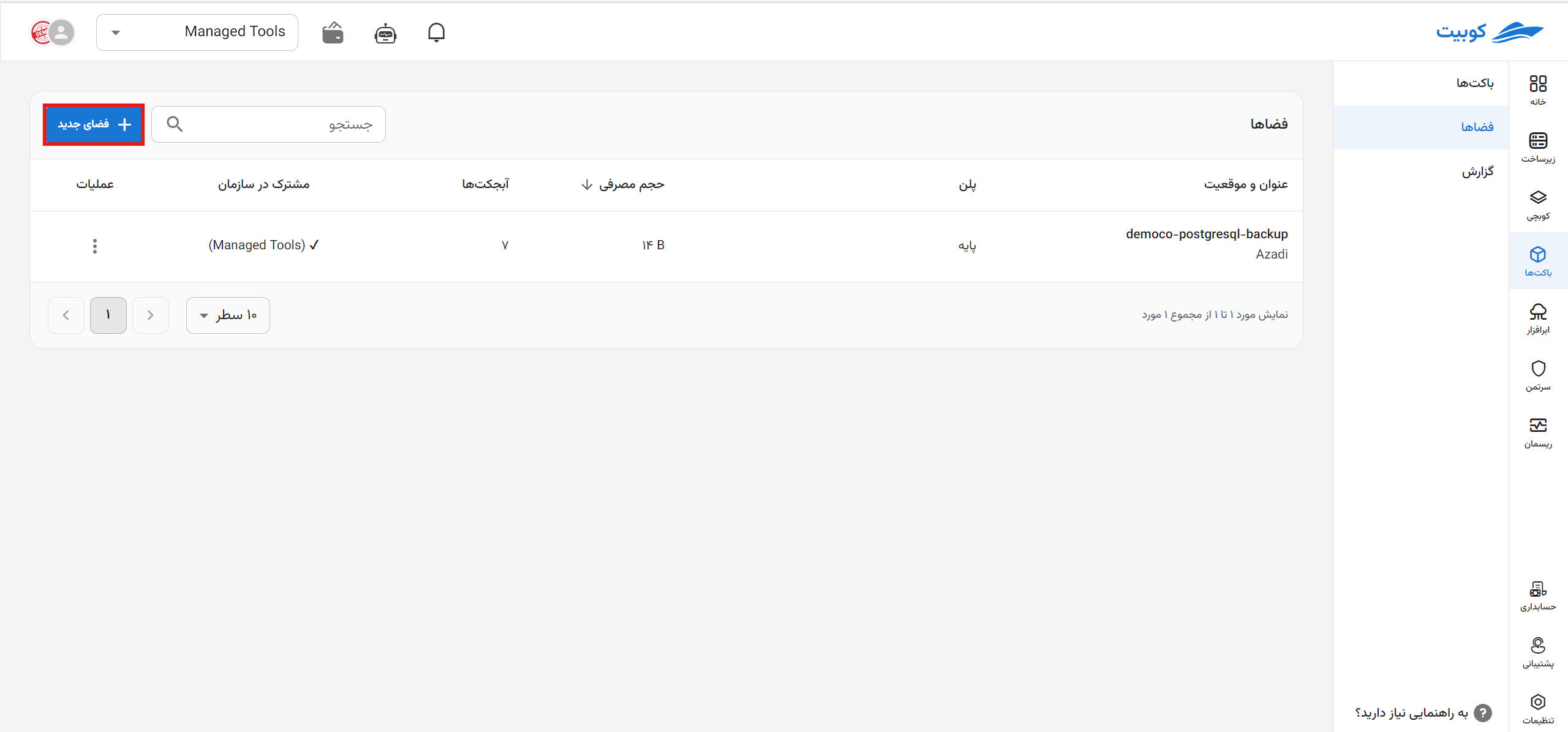Screen dimensions: 1568x732
Task: Open زیرساخت infrastructure sidebar icon
Action: (1538, 148)
